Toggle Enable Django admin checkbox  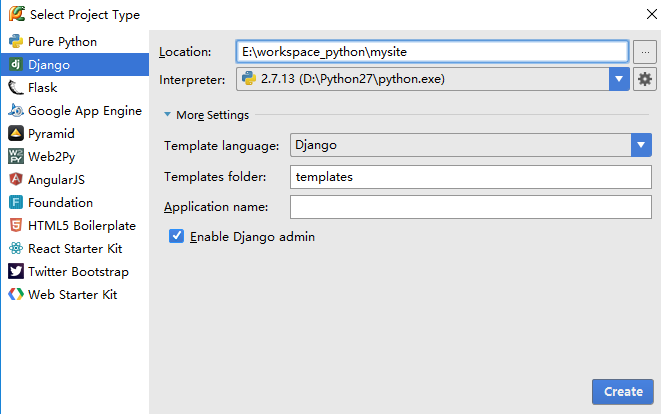(176, 236)
